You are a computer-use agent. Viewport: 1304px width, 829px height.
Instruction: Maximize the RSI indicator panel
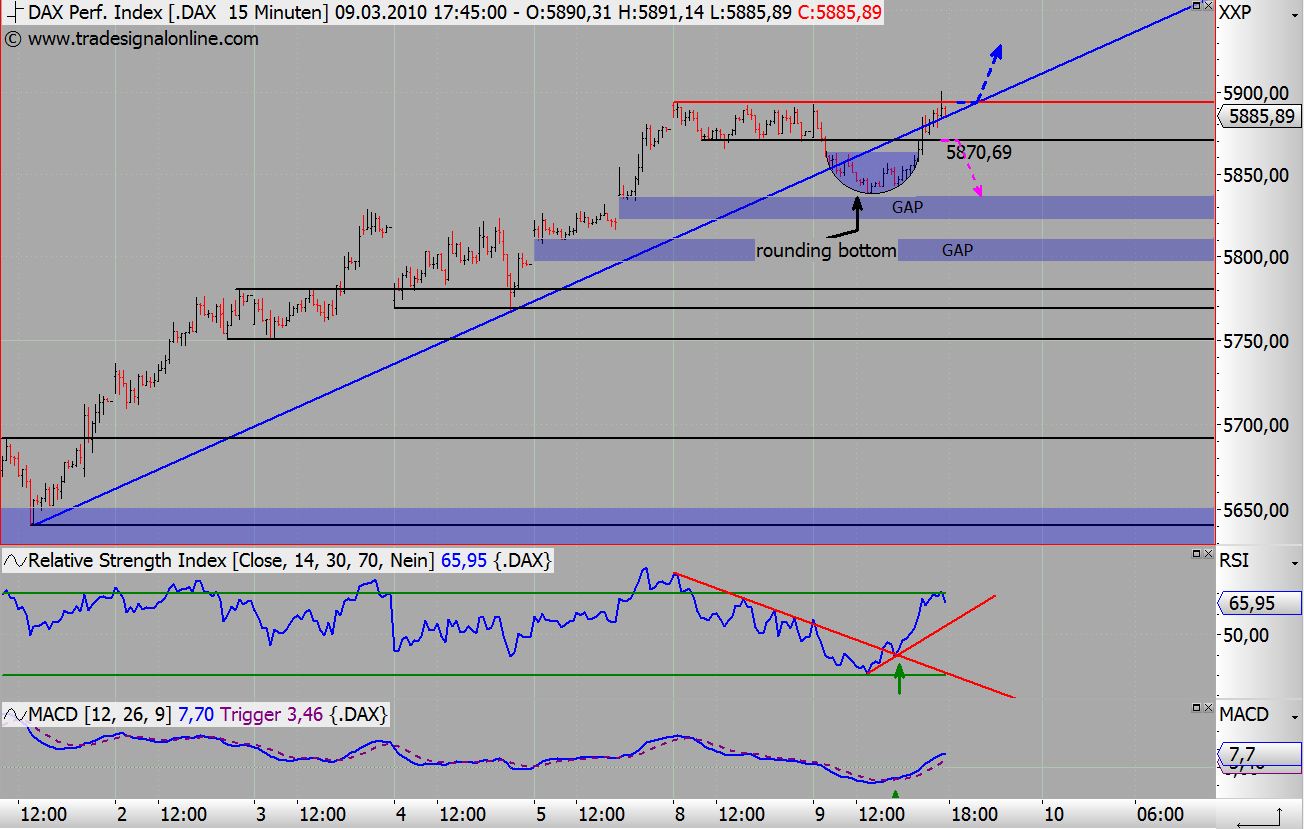coord(1194,553)
